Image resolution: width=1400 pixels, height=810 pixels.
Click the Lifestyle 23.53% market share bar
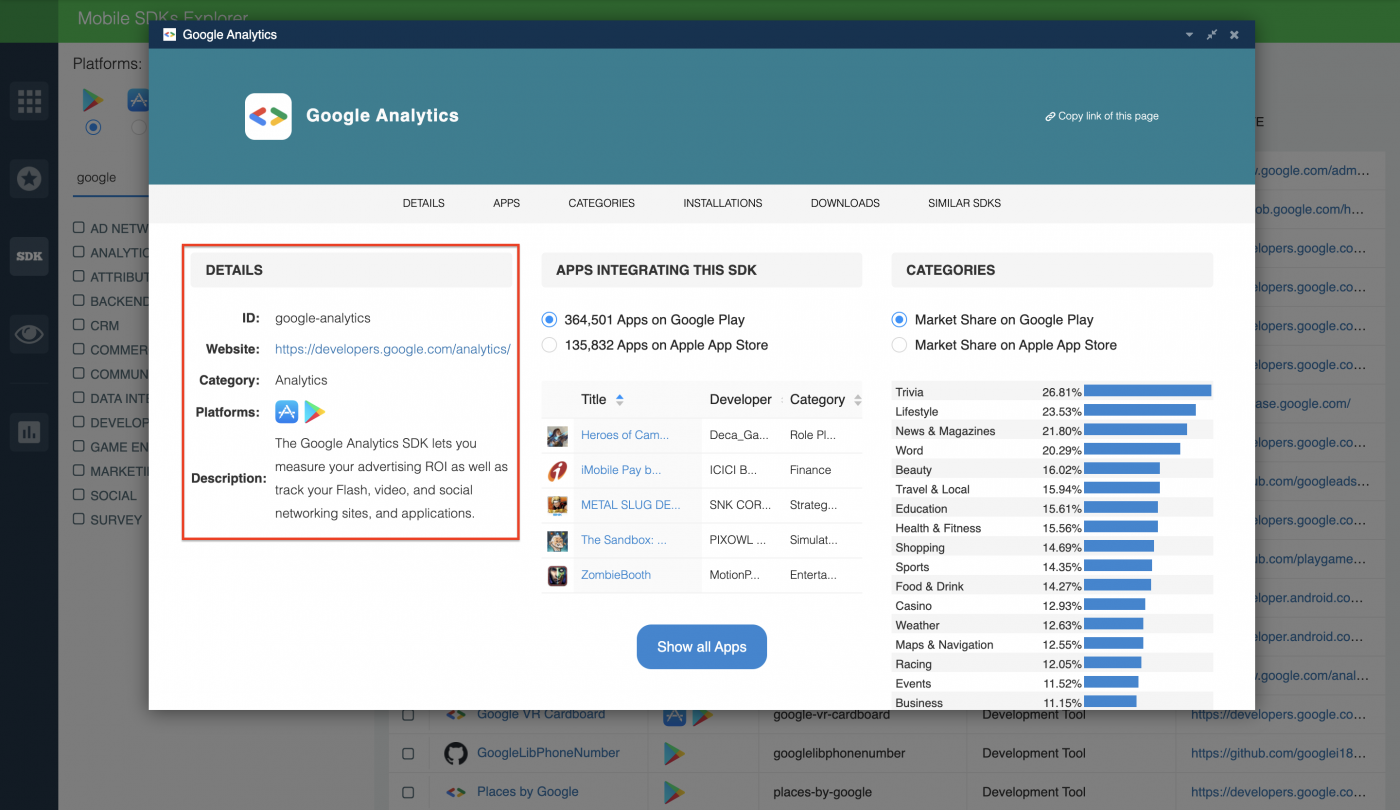[1140, 410]
